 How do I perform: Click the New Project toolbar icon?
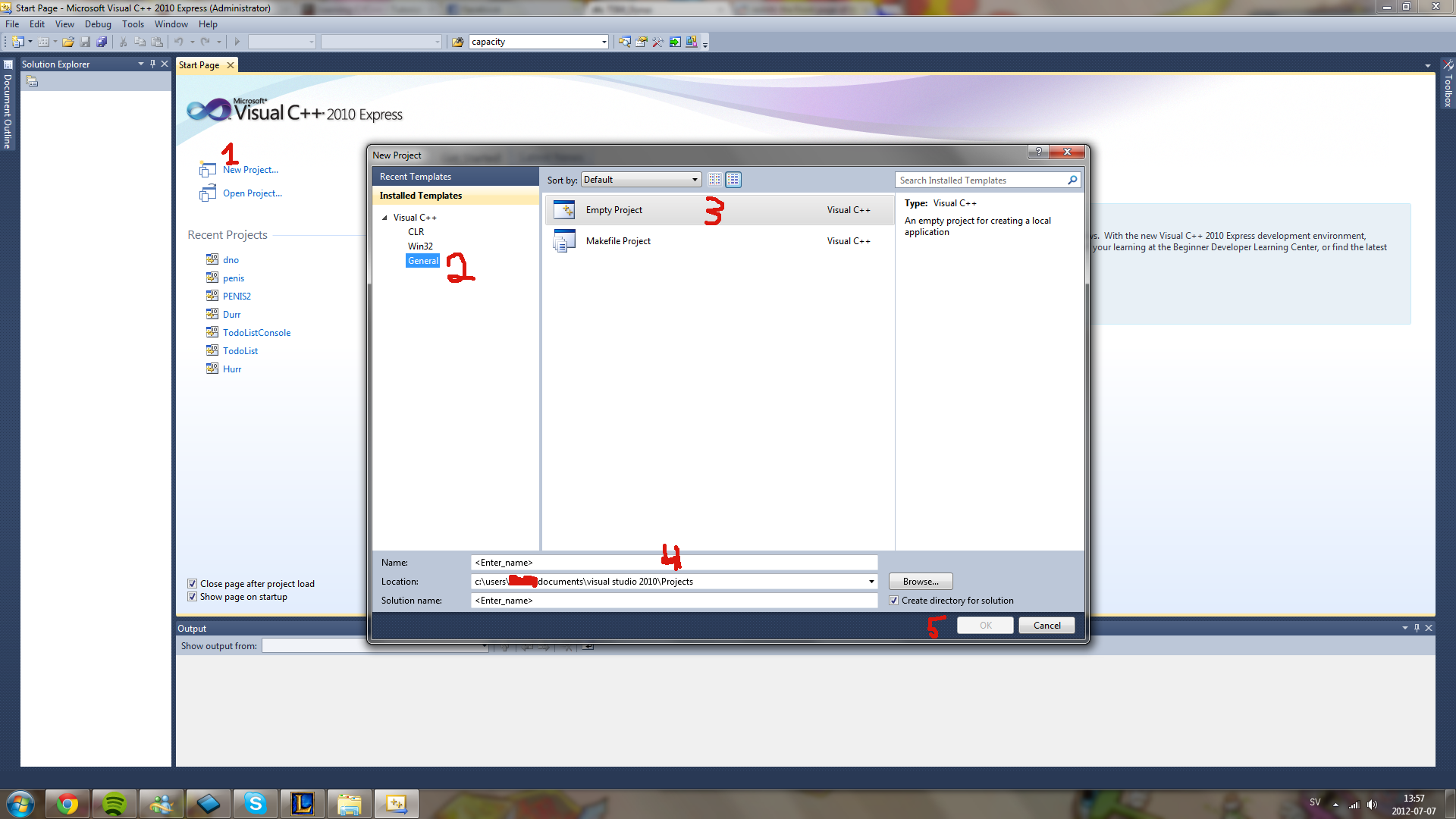pos(17,42)
